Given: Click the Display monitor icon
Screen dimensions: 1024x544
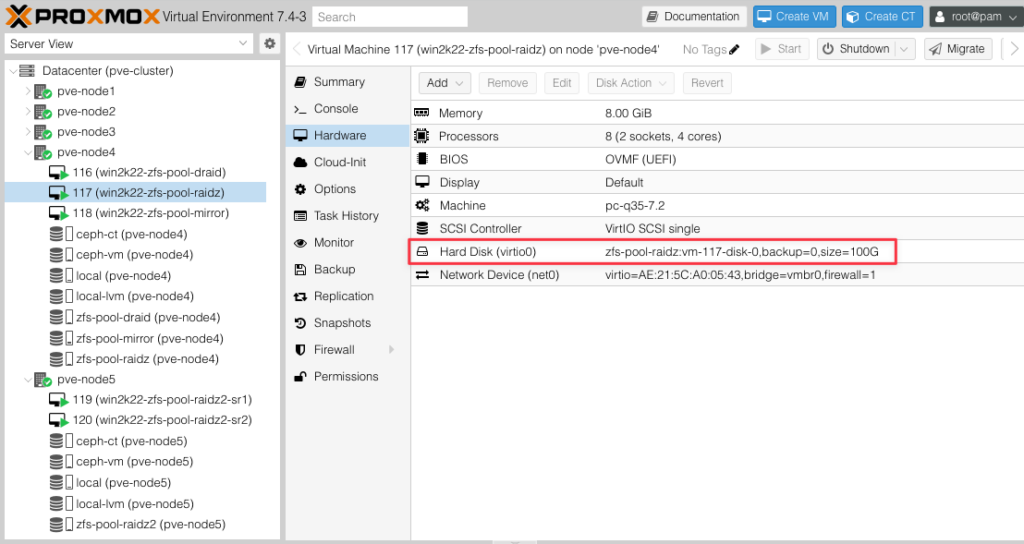Looking at the screenshot, I should [x=423, y=182].
